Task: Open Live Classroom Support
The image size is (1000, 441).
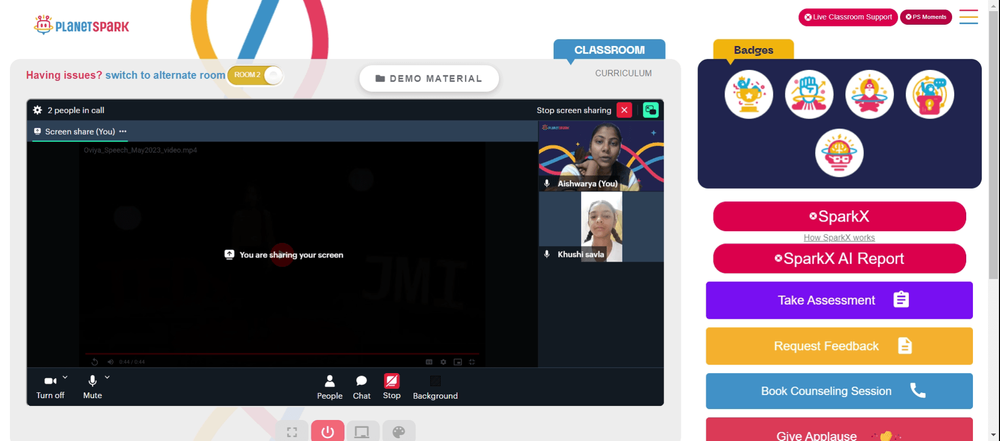Action: coord(848,17)
